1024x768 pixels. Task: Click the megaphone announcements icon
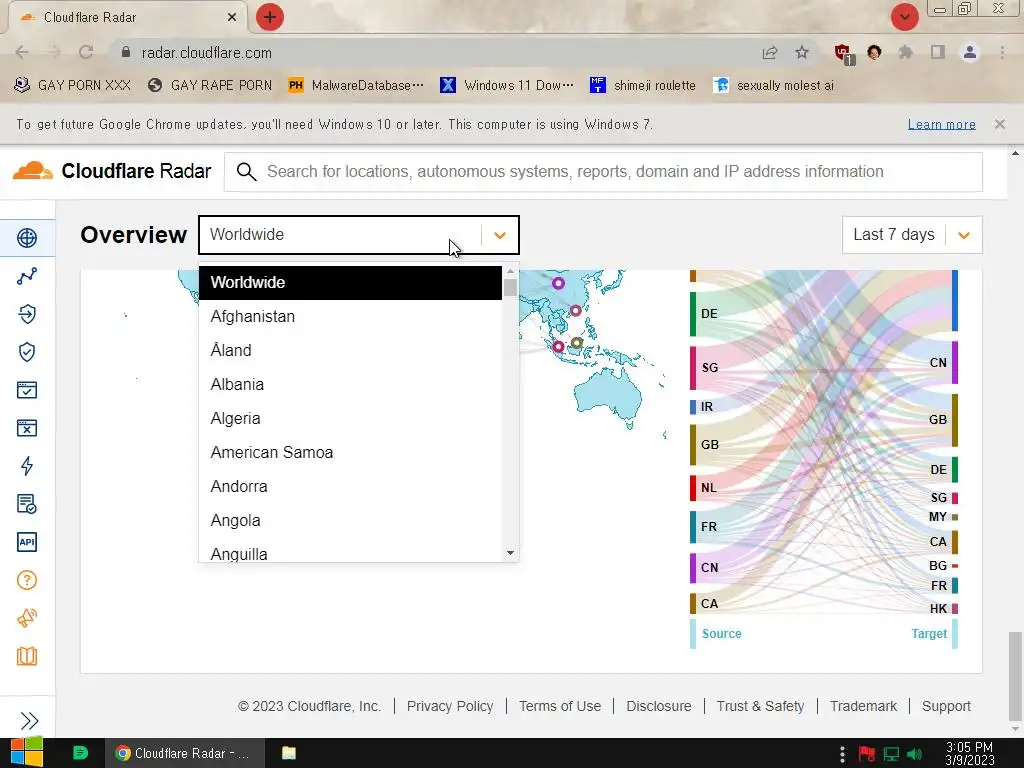point(27,618)
